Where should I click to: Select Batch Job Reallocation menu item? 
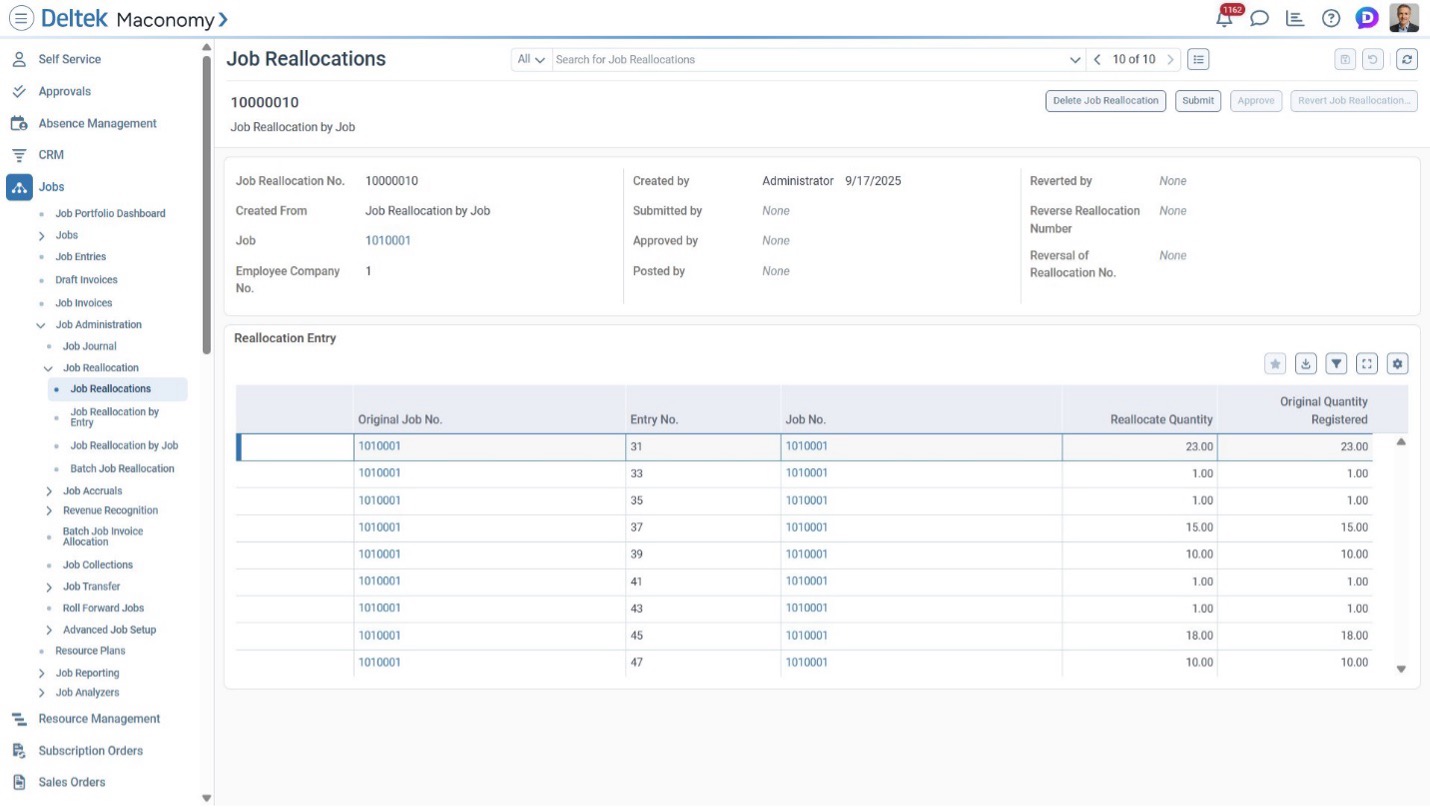click(122, 469)
